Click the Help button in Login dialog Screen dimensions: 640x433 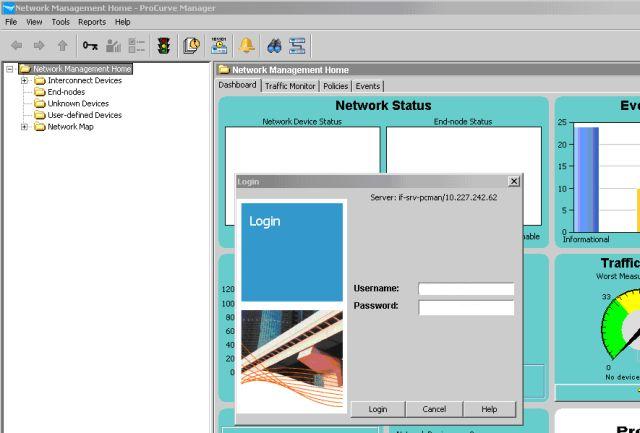(489, 409)
